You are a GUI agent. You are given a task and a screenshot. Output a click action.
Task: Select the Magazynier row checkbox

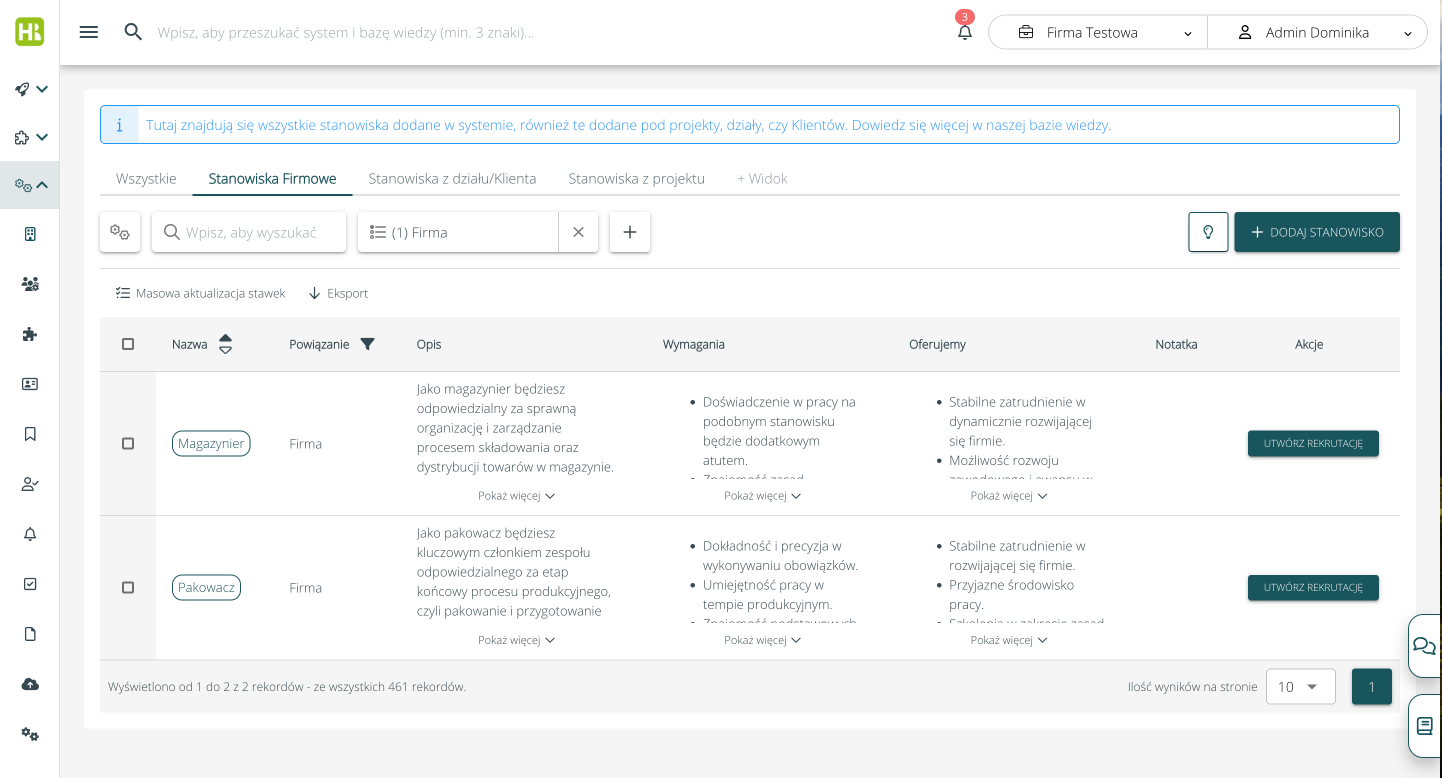tap(128, 444)
